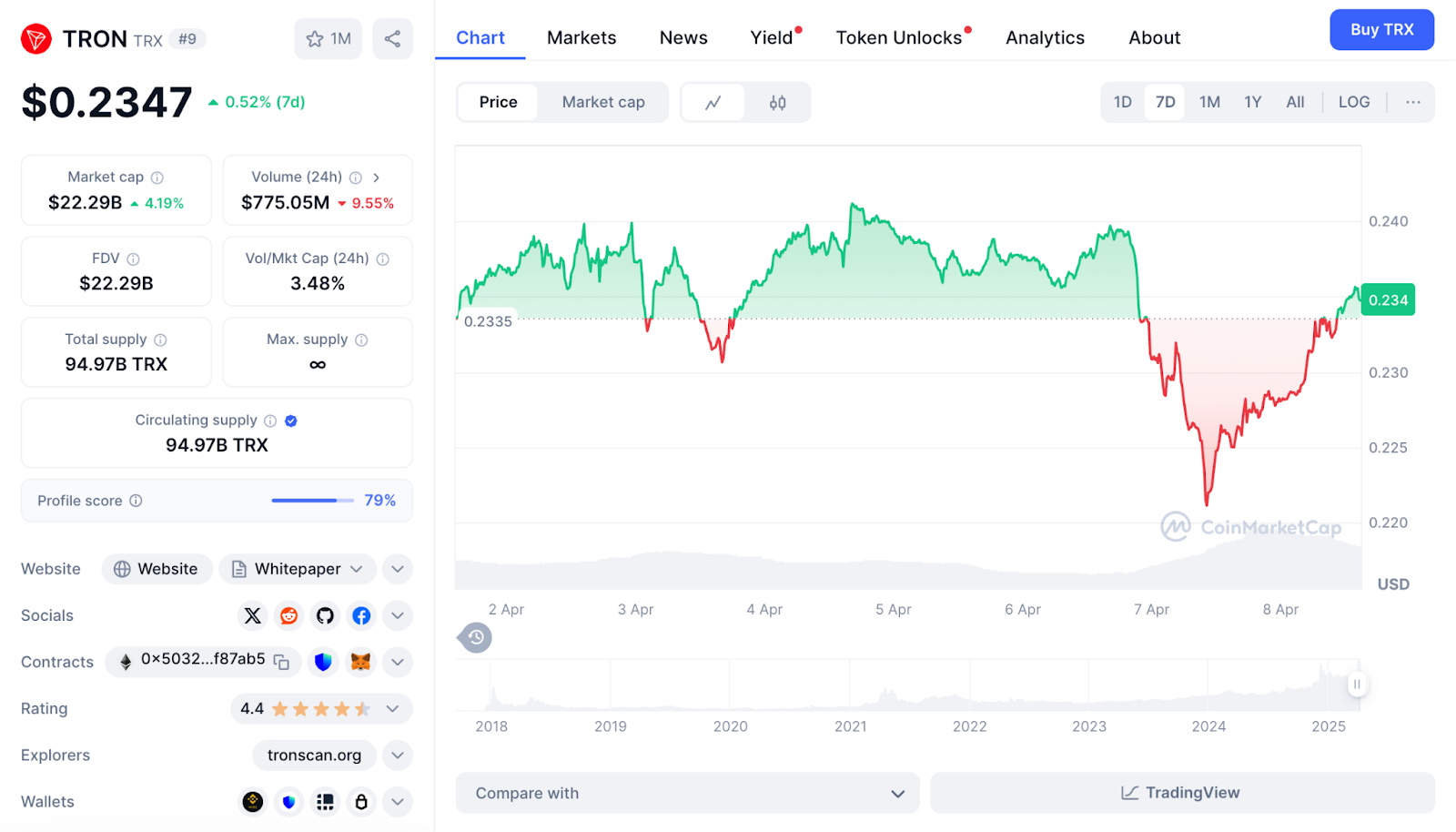Add TRON to watchlist via star button
The image size is (1456, 832).
(x=328, y=39)
